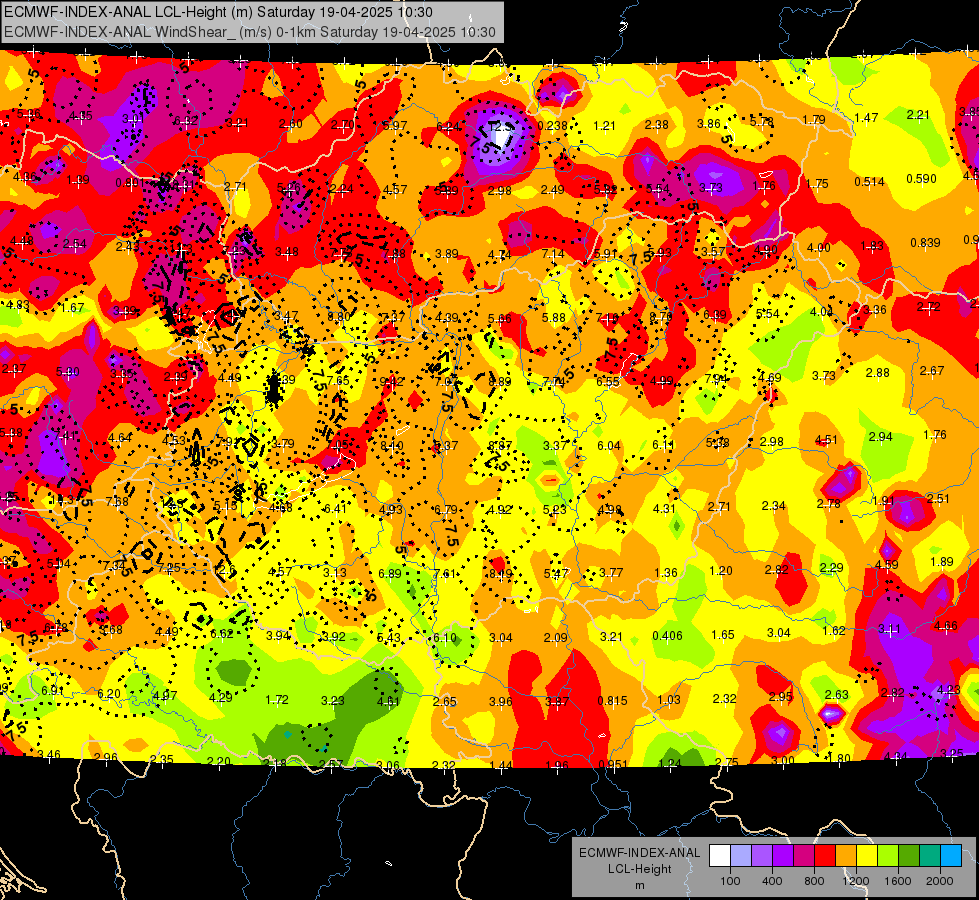Click the map value 5.23

(554, 510)
